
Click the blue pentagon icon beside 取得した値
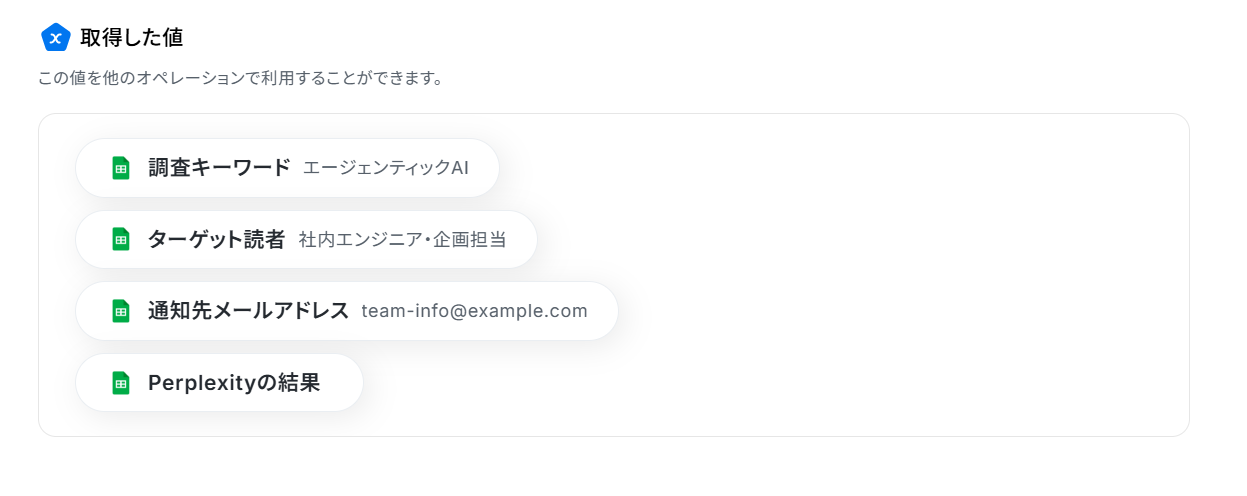point(56,38)
